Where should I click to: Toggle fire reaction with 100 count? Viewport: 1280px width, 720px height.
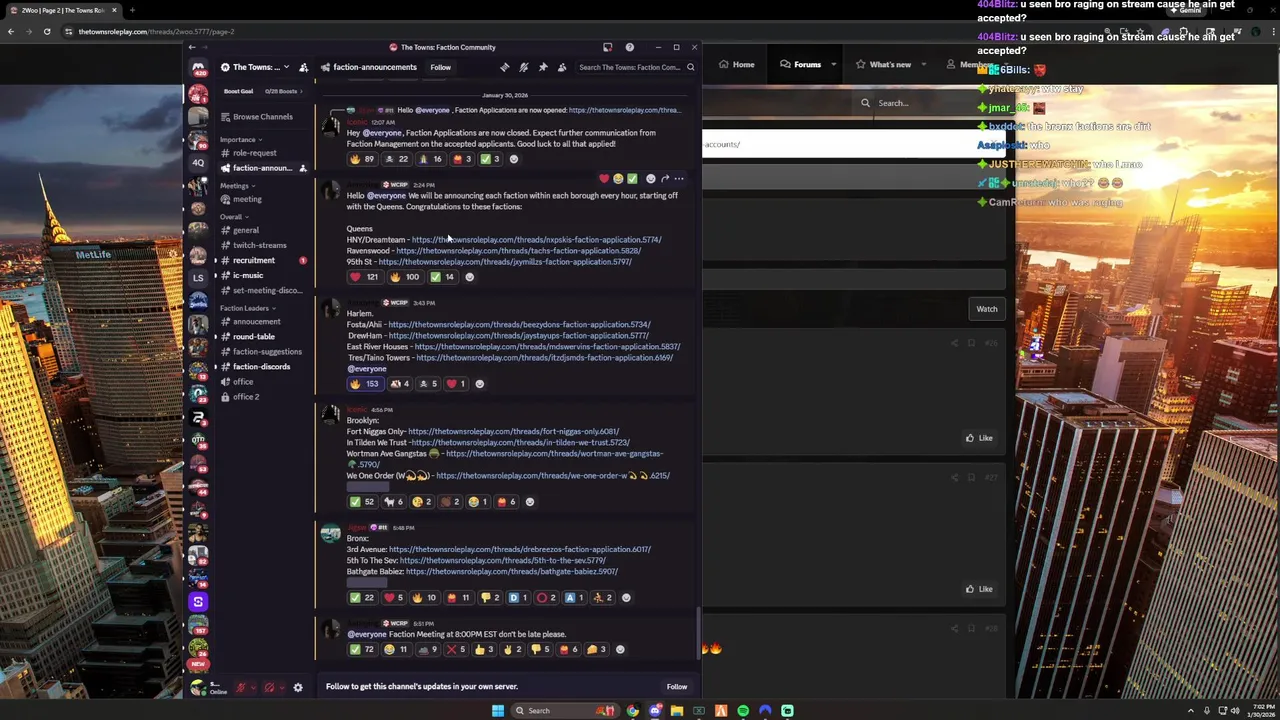405,277
